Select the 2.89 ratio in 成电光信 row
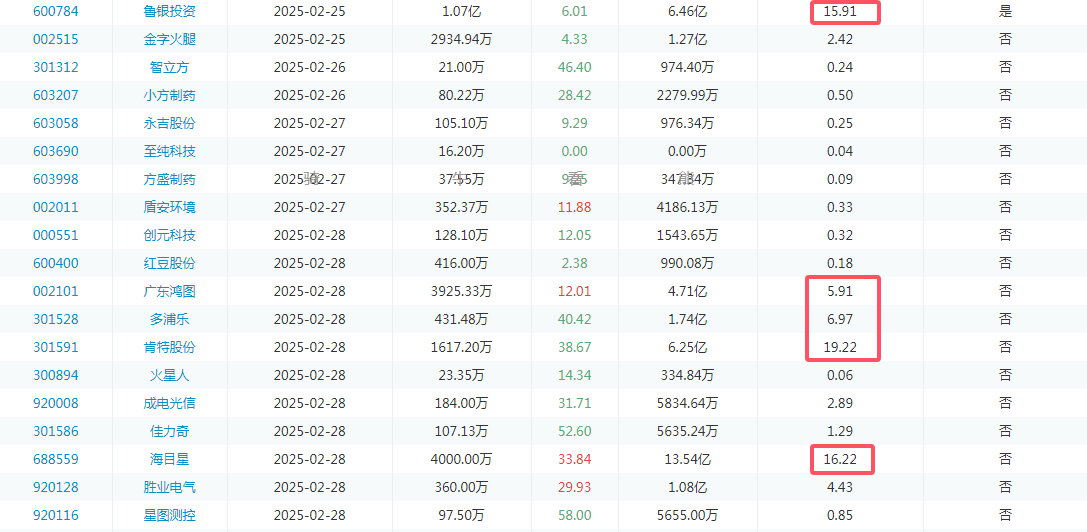1087x532 pixels. [x=840, y=403]
